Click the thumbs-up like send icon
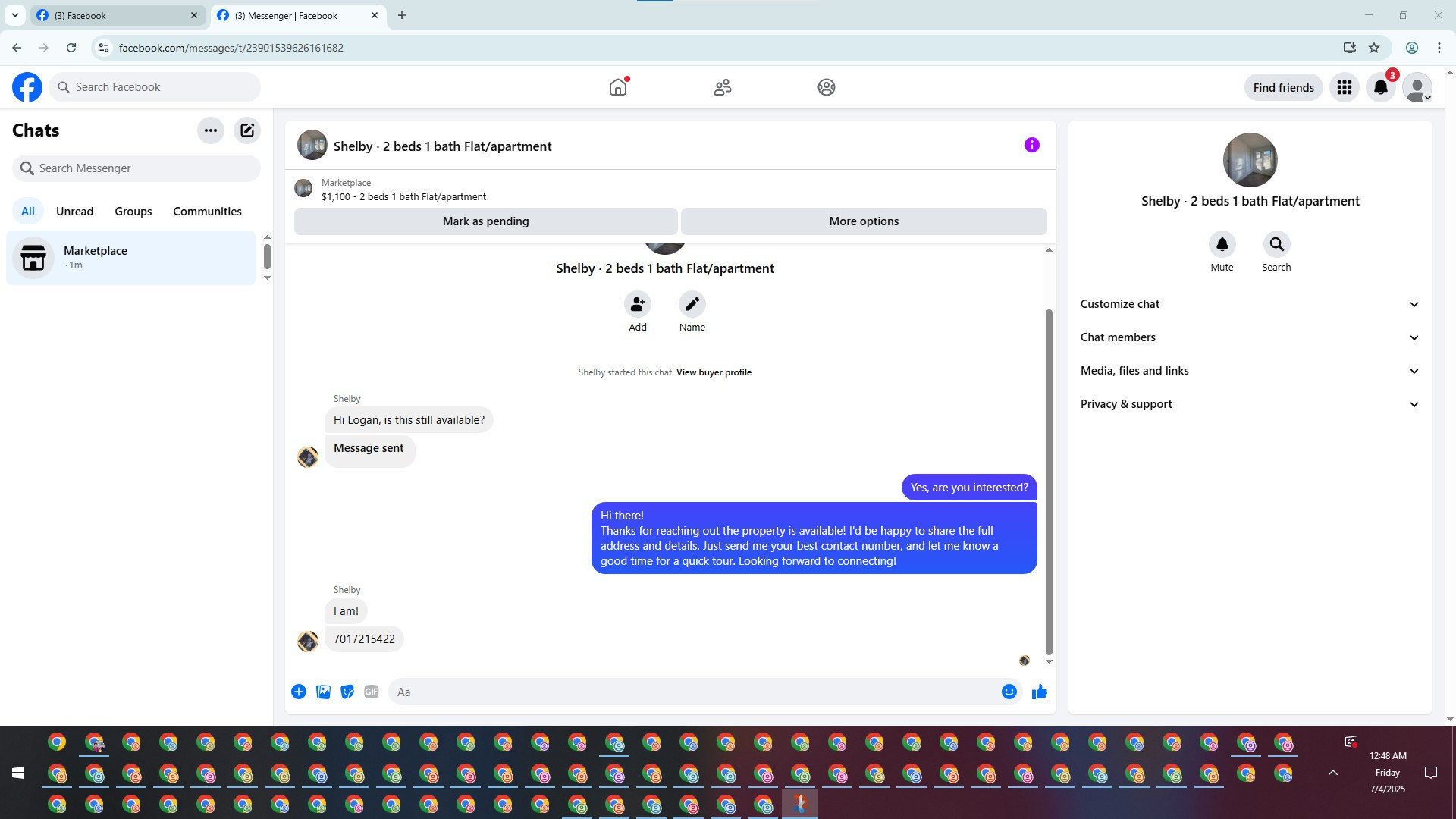Image resolution: width=1456 pixels, height=819 pixels. (1039, 692)
